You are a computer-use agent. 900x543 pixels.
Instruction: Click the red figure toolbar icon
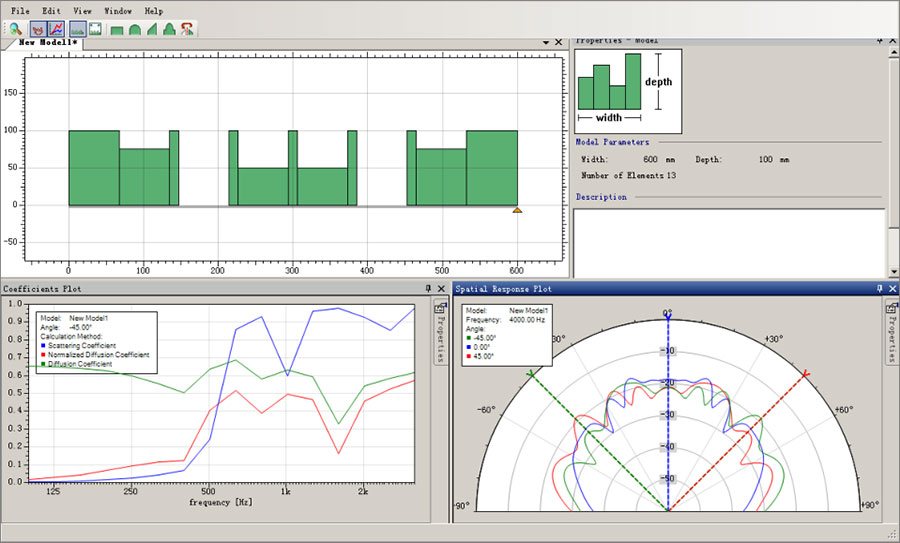(x=186, y=29)
